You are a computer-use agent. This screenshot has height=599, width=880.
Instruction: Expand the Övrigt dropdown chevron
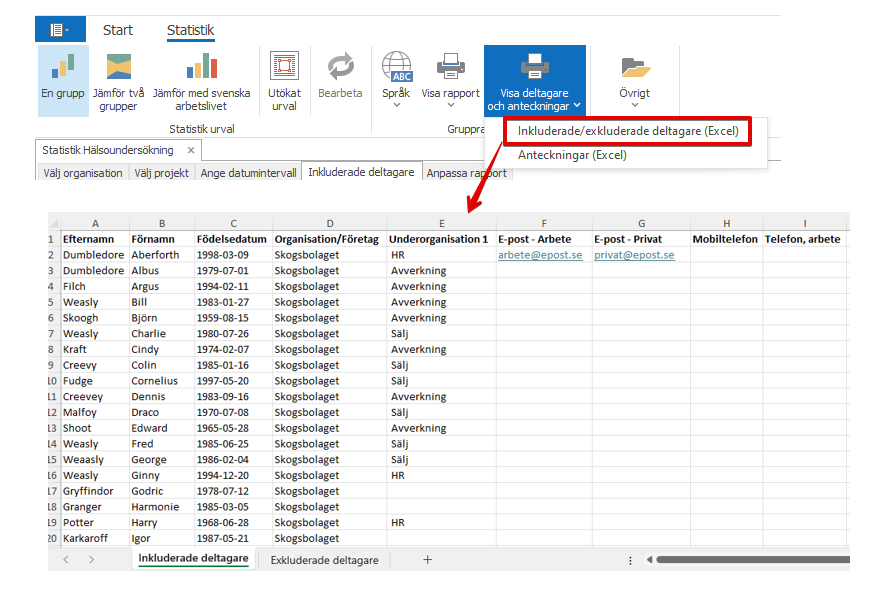pos(635,105)
